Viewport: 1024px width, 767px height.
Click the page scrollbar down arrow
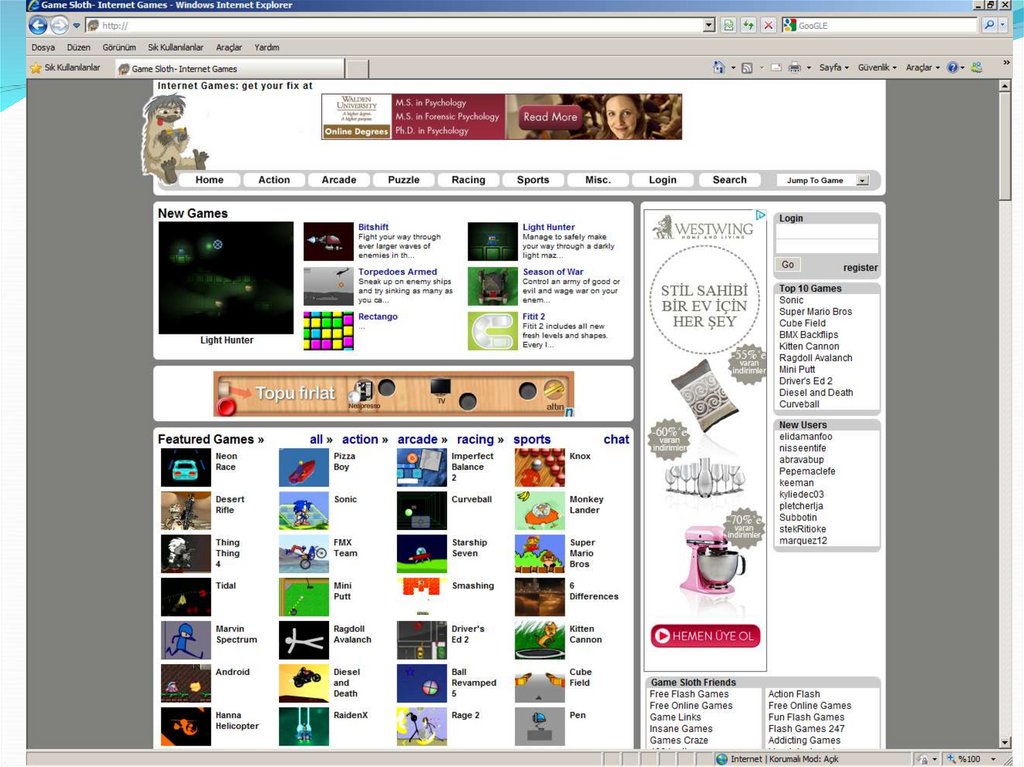click(1006, 742)
